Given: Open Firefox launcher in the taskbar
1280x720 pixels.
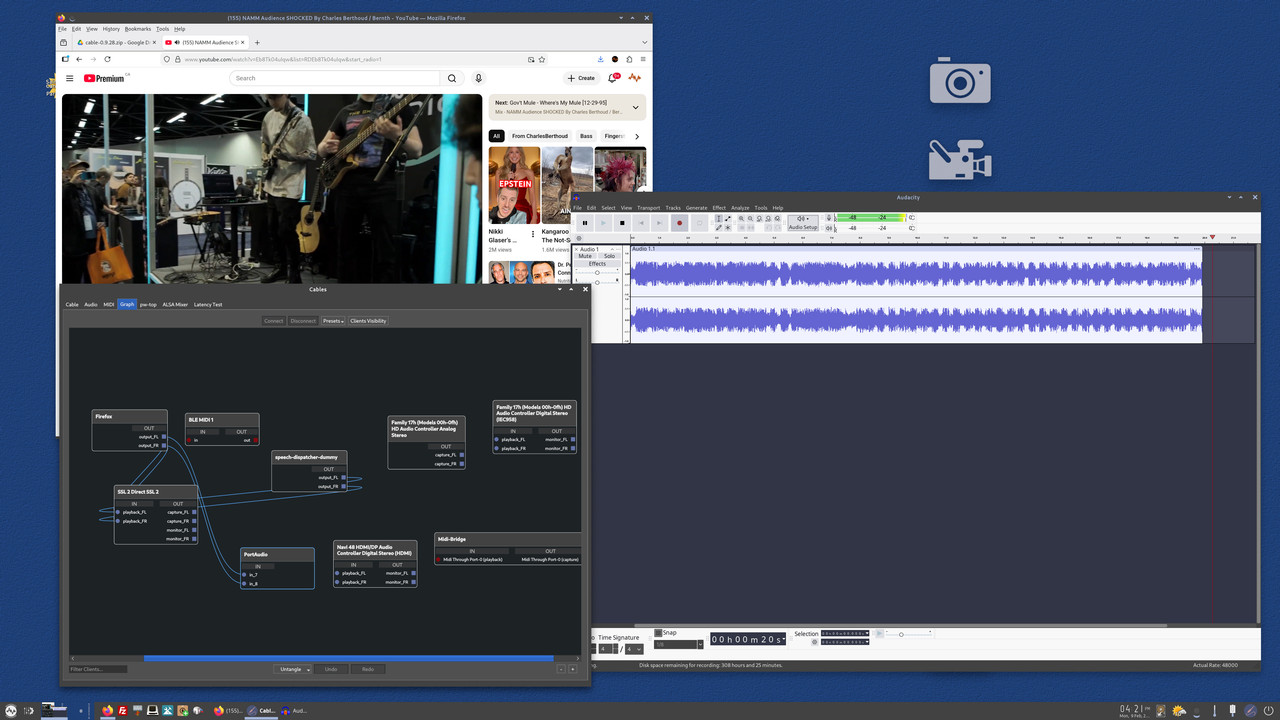Looking at the screenshot, I should [x=107, y=711].
